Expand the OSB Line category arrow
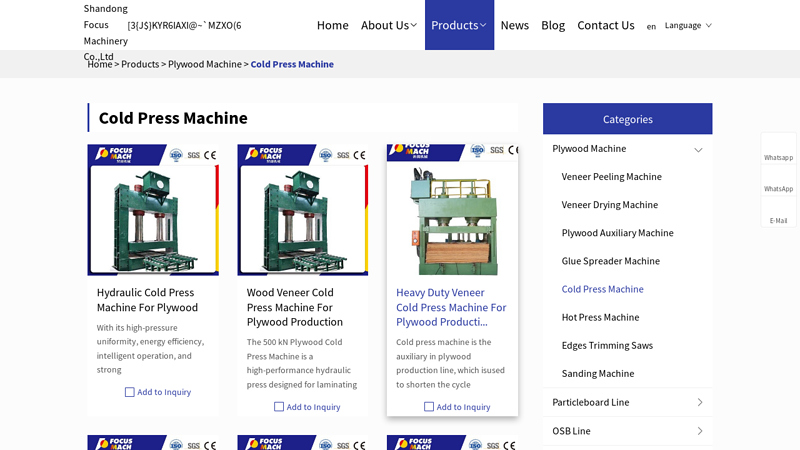Image resolution: width=800 pixels, height=450 pixels. pyautogui.click(x=699, y=431)
